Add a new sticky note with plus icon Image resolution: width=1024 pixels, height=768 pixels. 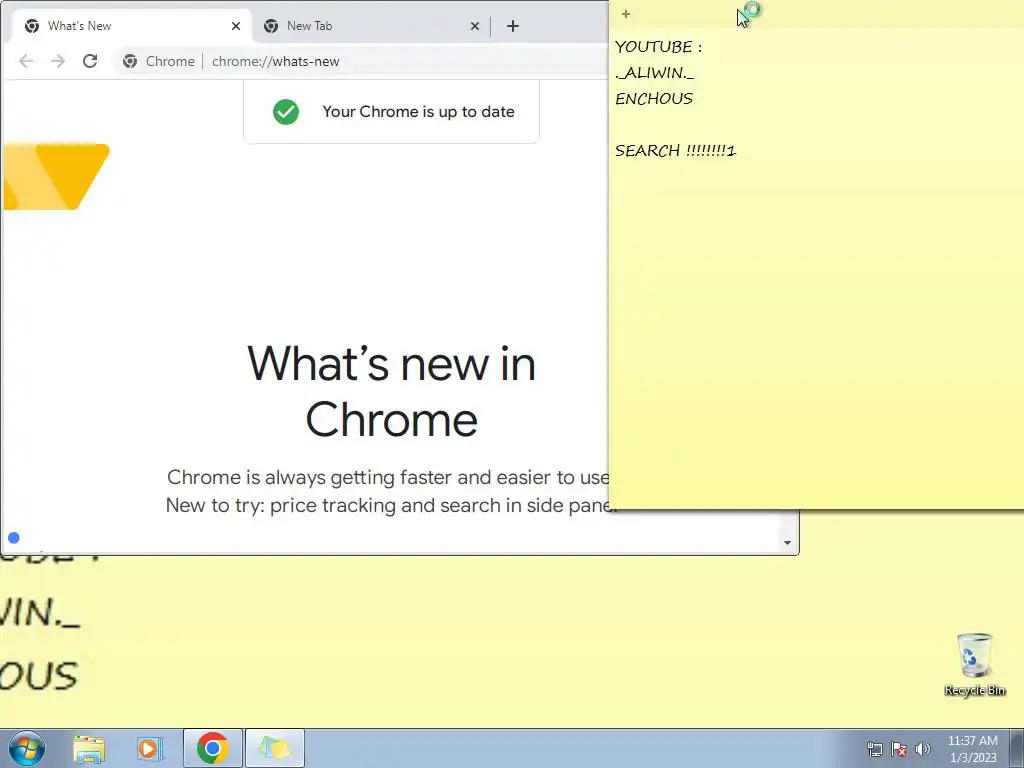(626, 14)
